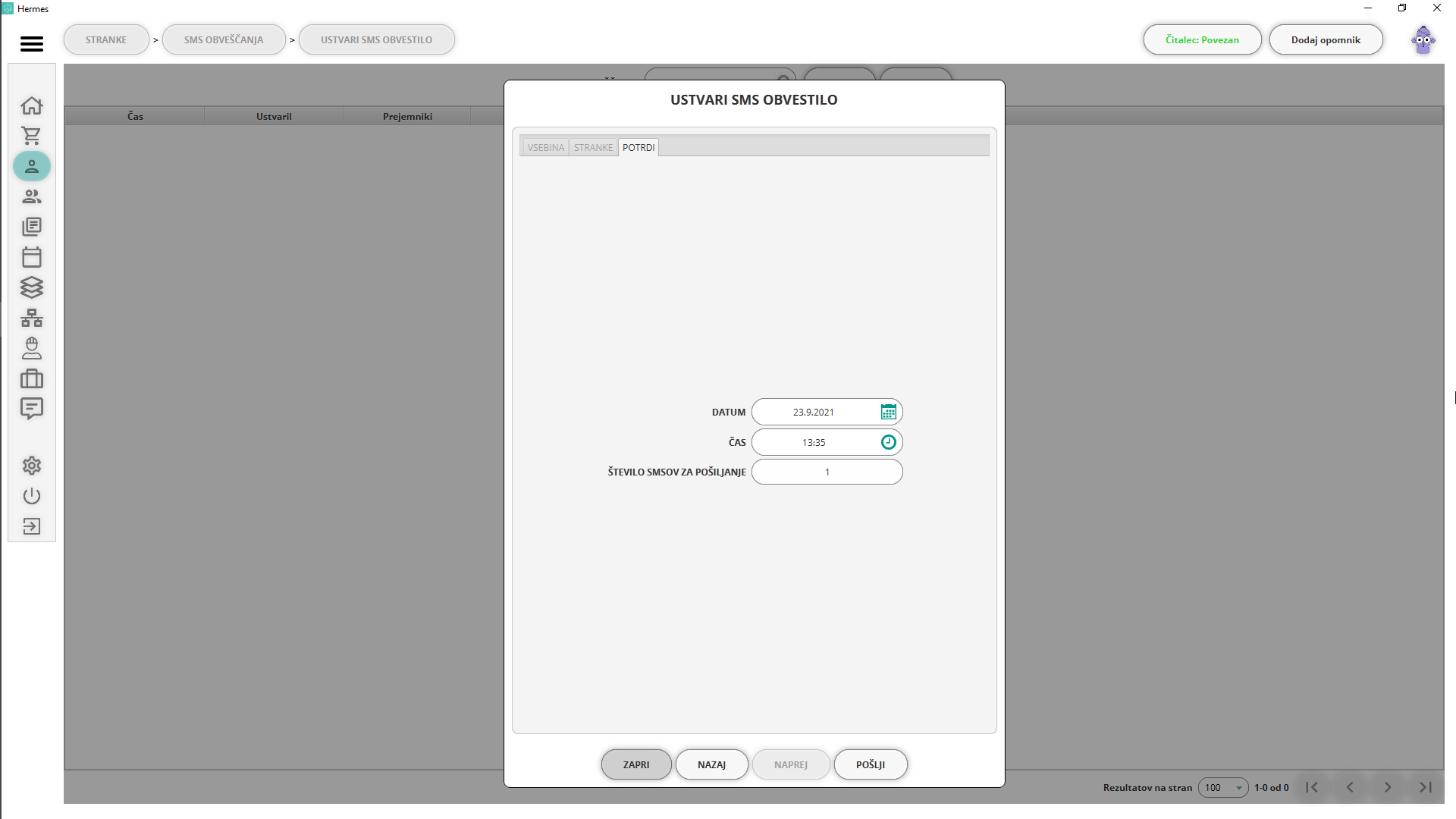Click Dodaj opomnik button
This screenshot has width=1456, height=819.
pyautogui.click(x=1326, y=39)
